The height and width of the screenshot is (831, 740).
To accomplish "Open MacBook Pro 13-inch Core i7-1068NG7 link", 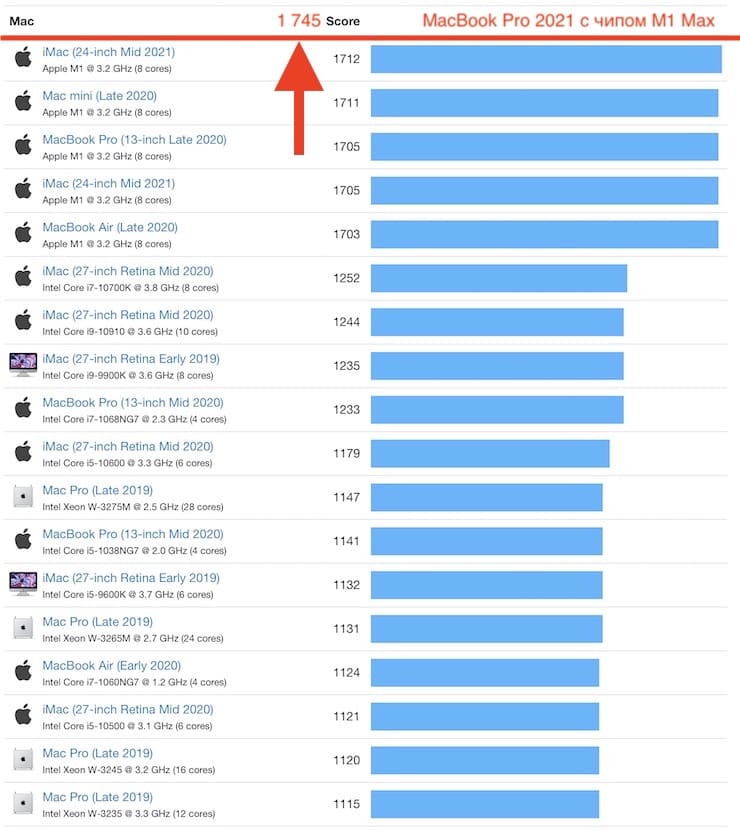I will (x=133, y=403).
